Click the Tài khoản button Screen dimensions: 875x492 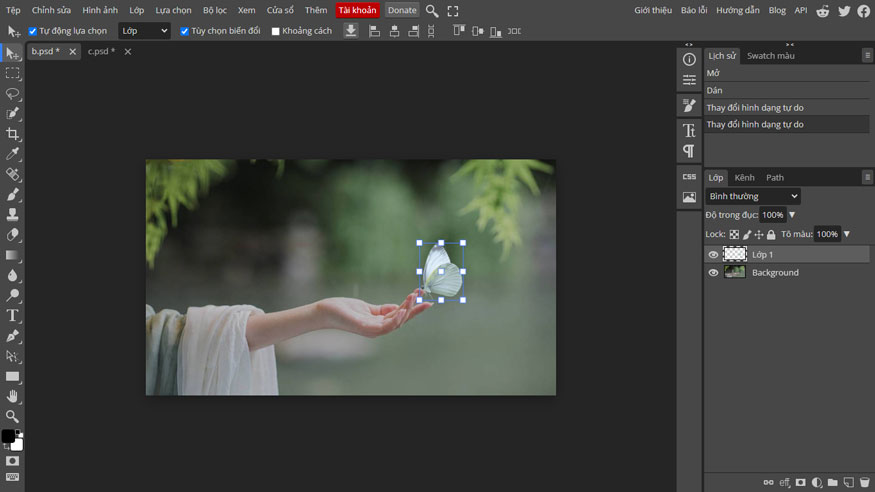click(x=357, y=10)
